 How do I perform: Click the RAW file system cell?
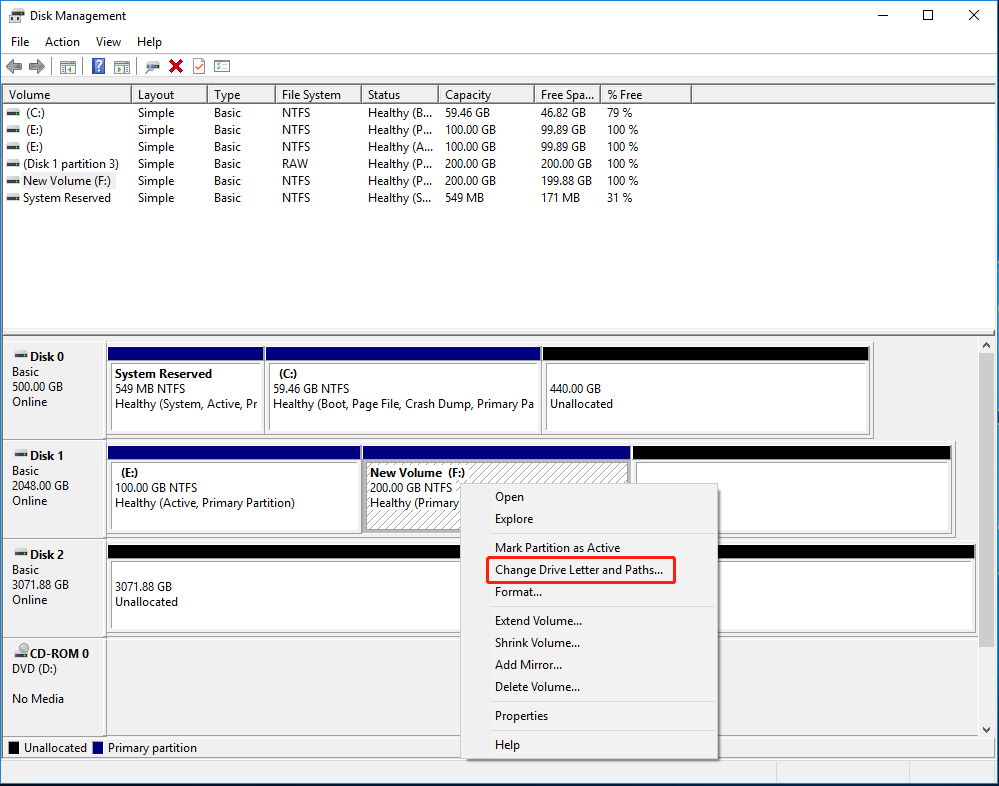coord(295,164)
